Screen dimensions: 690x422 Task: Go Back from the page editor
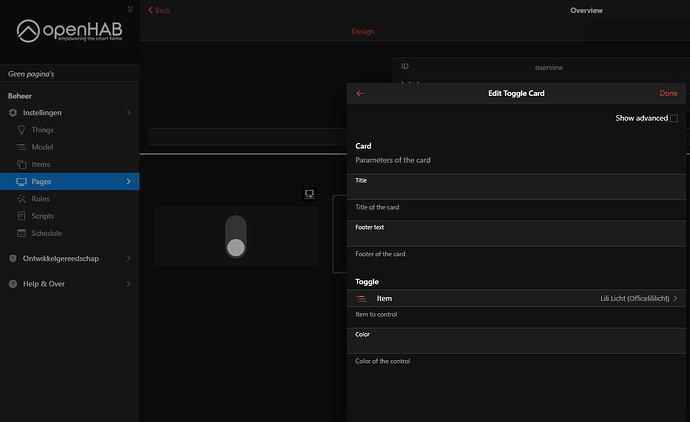click(160, 10)
